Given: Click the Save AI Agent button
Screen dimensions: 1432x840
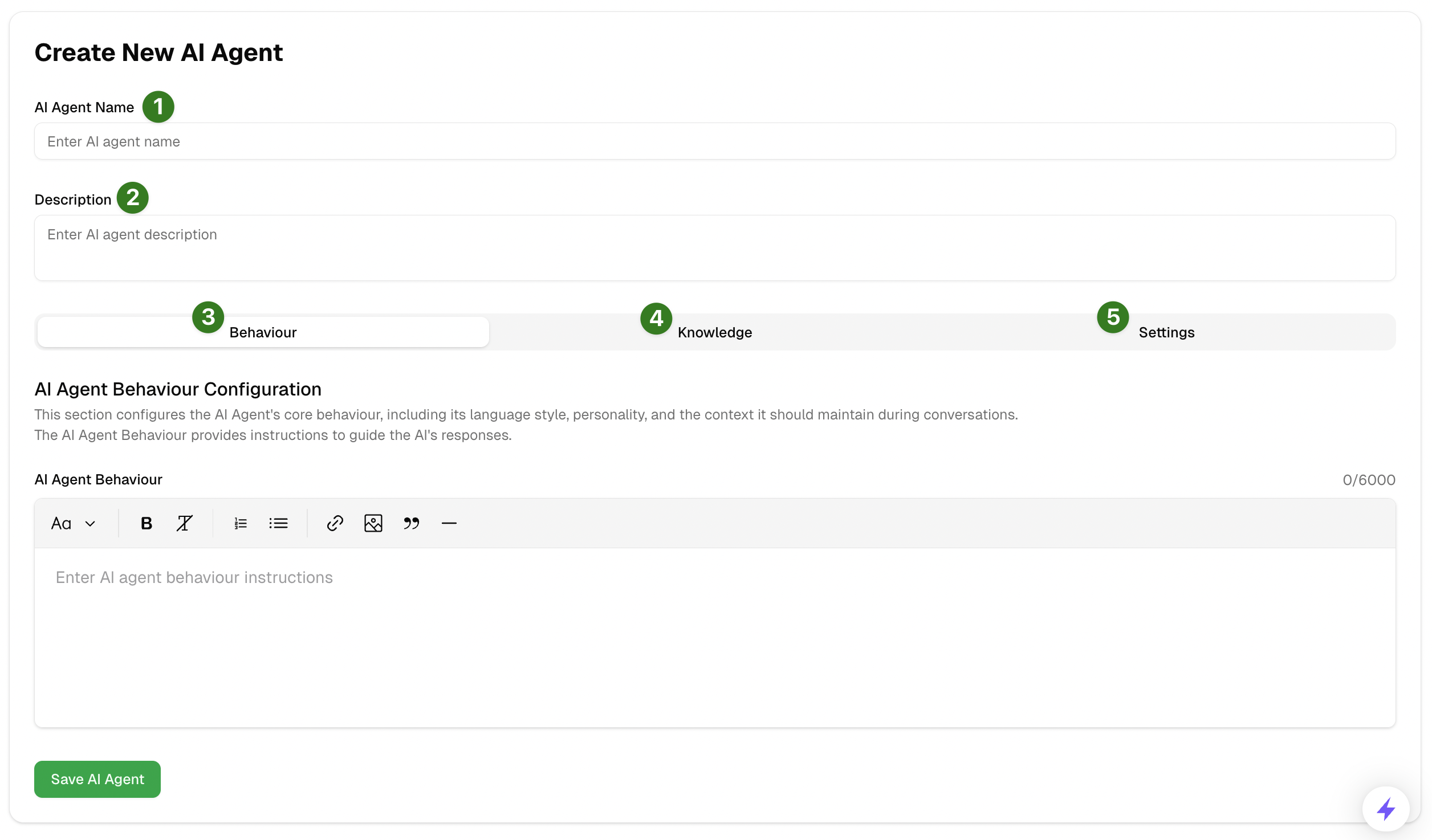Looking at the screenshot, I should 97,779.
